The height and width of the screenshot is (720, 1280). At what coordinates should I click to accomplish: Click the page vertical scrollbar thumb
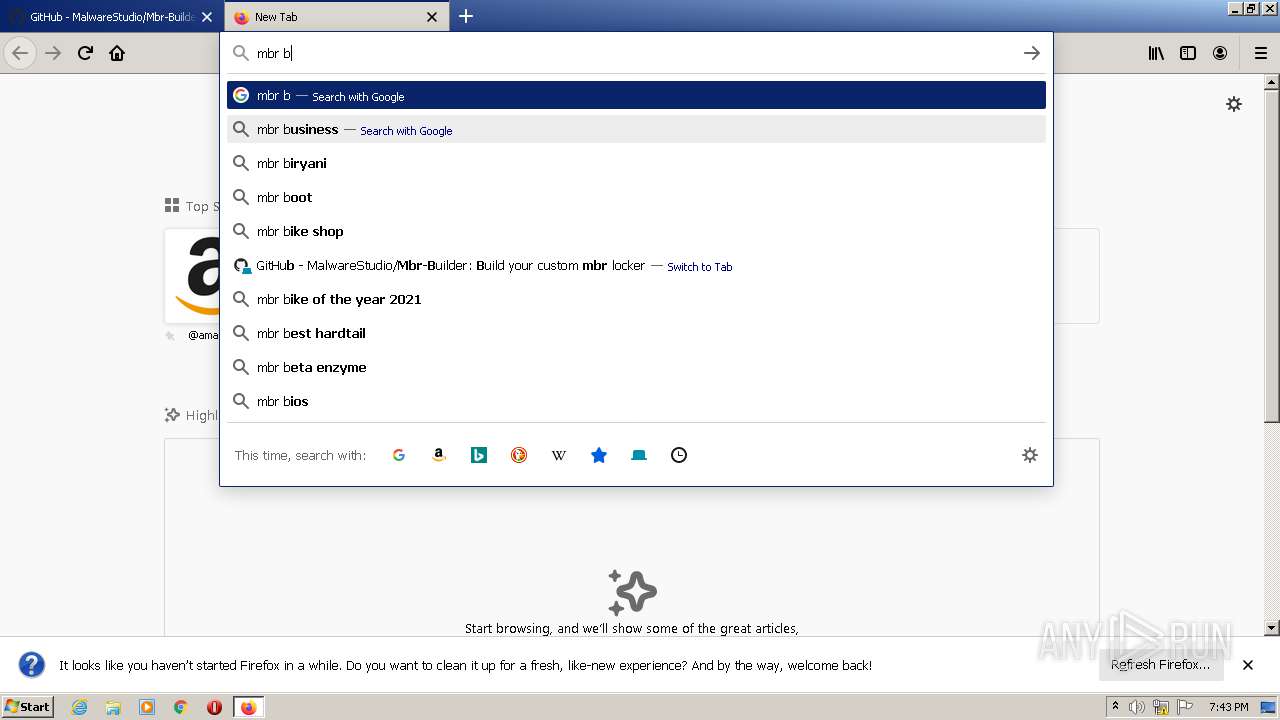1272,255
